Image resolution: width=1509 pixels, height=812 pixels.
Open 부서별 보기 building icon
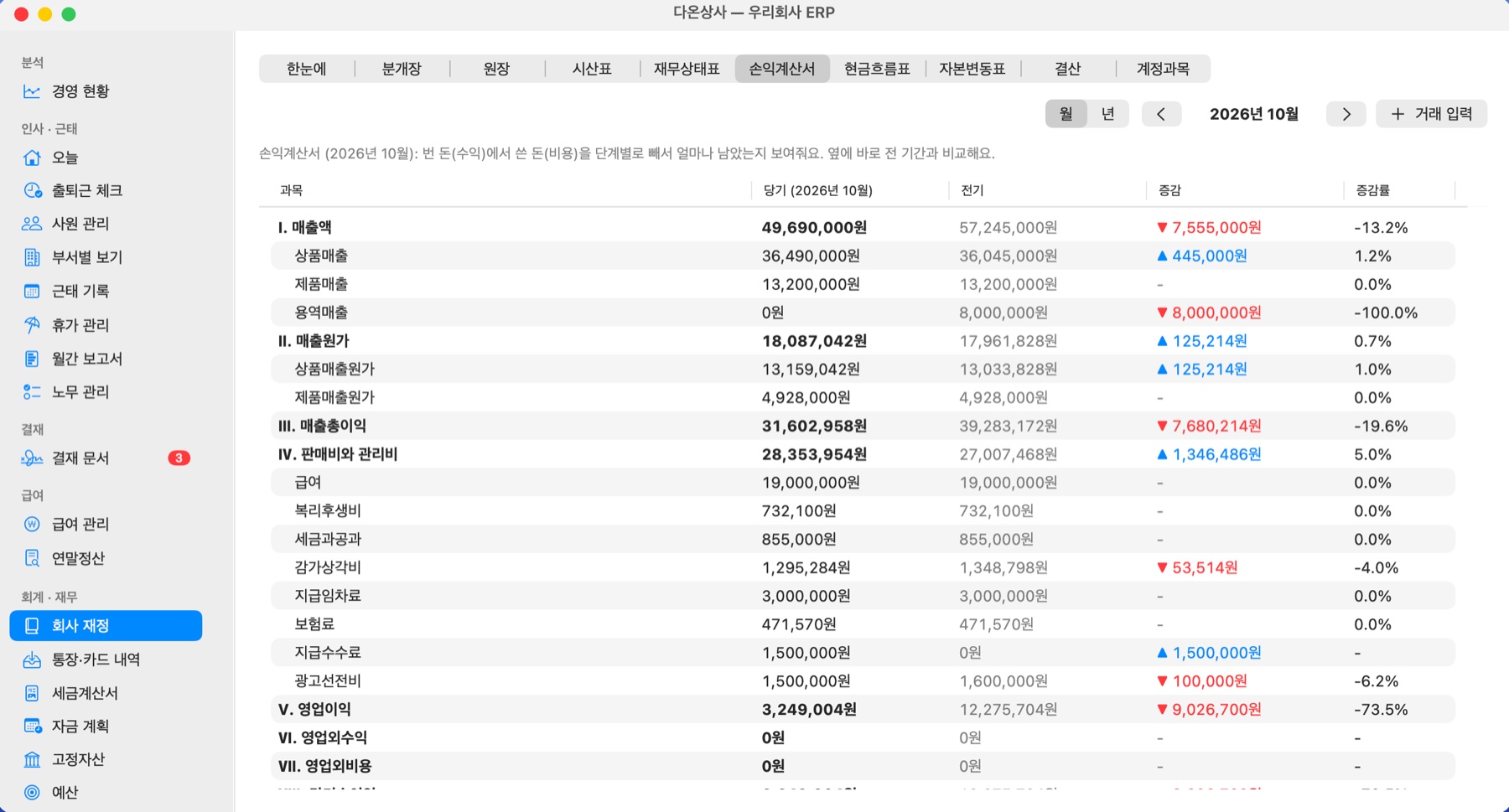pyautogui.click(x=32, y=257)
